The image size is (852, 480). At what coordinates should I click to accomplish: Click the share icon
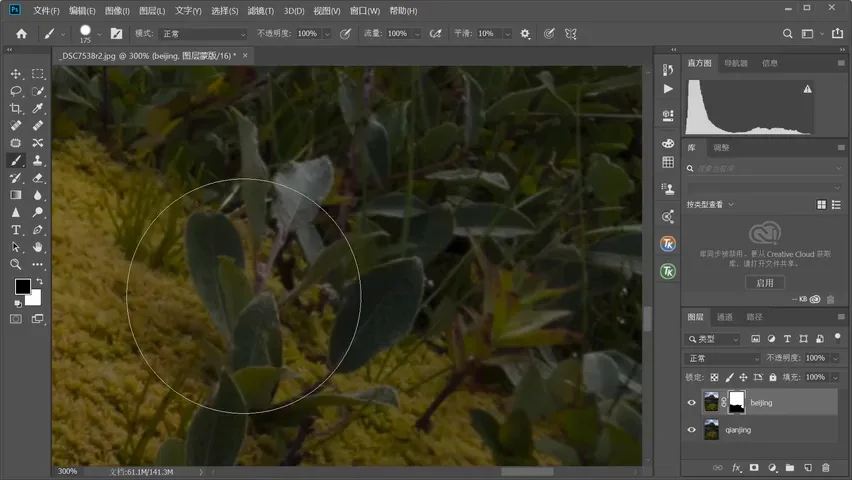(837, 33)
